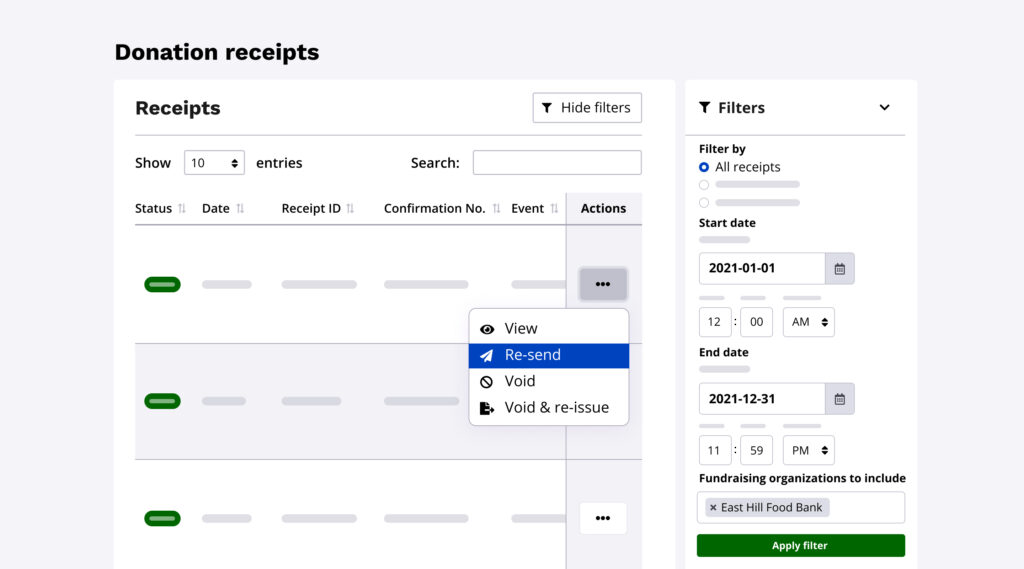The image size is (1024, 569).
Task: Open the start time AM dropdown
Action: [x=808, y=322]
